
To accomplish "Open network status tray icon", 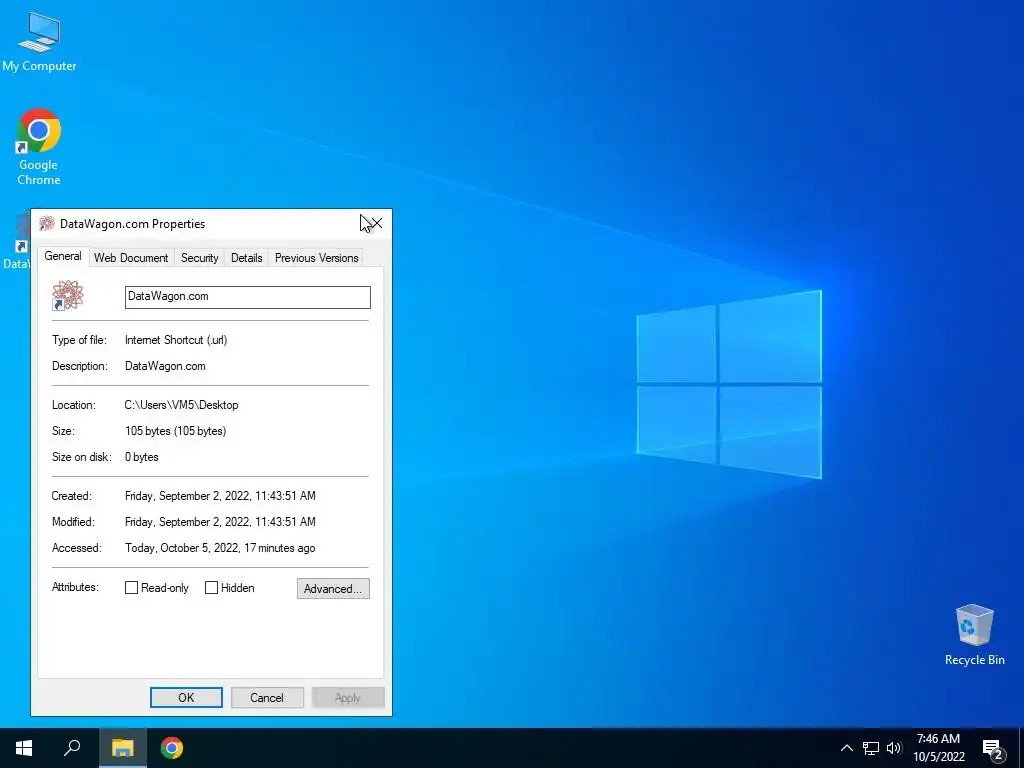I will 871,748.
